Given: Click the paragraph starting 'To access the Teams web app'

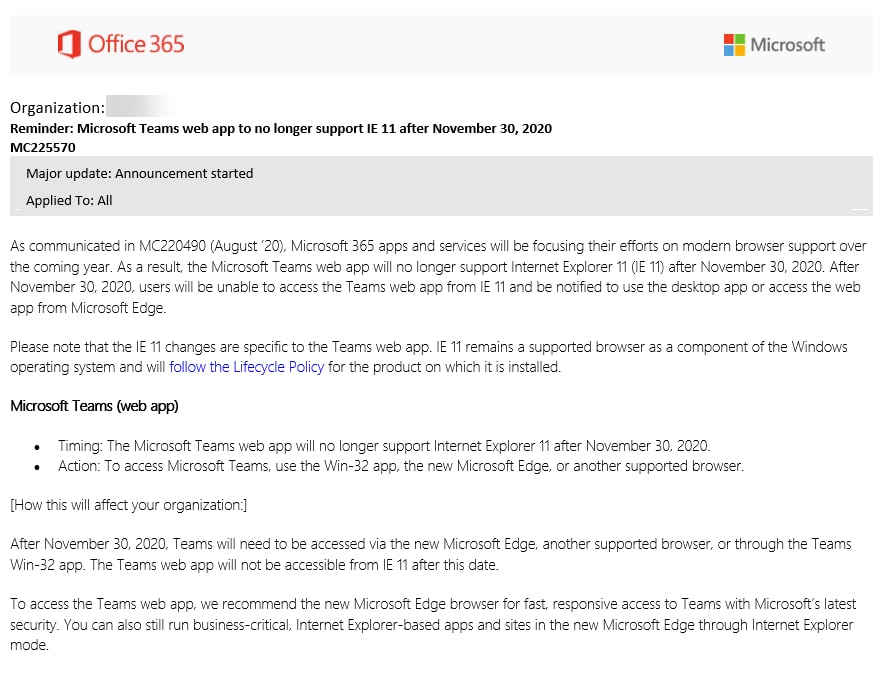Looking at the screenshot, I should click(433, 625).
